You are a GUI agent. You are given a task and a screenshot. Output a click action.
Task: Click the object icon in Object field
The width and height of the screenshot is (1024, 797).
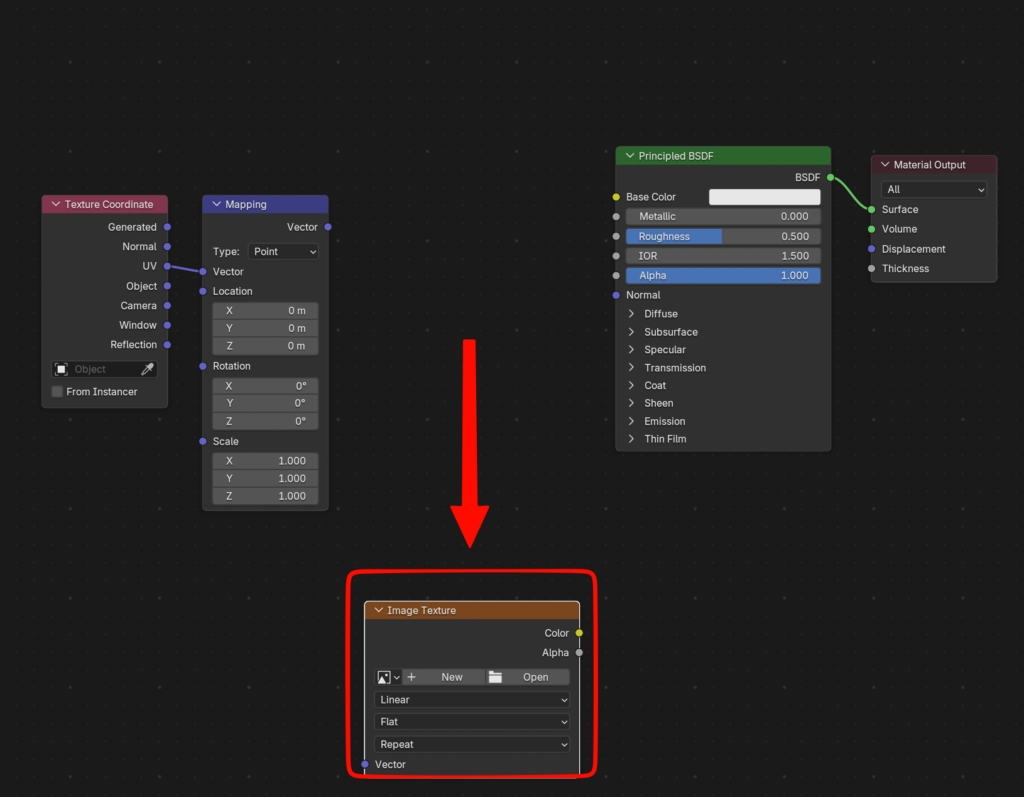(x=62, y=369)
